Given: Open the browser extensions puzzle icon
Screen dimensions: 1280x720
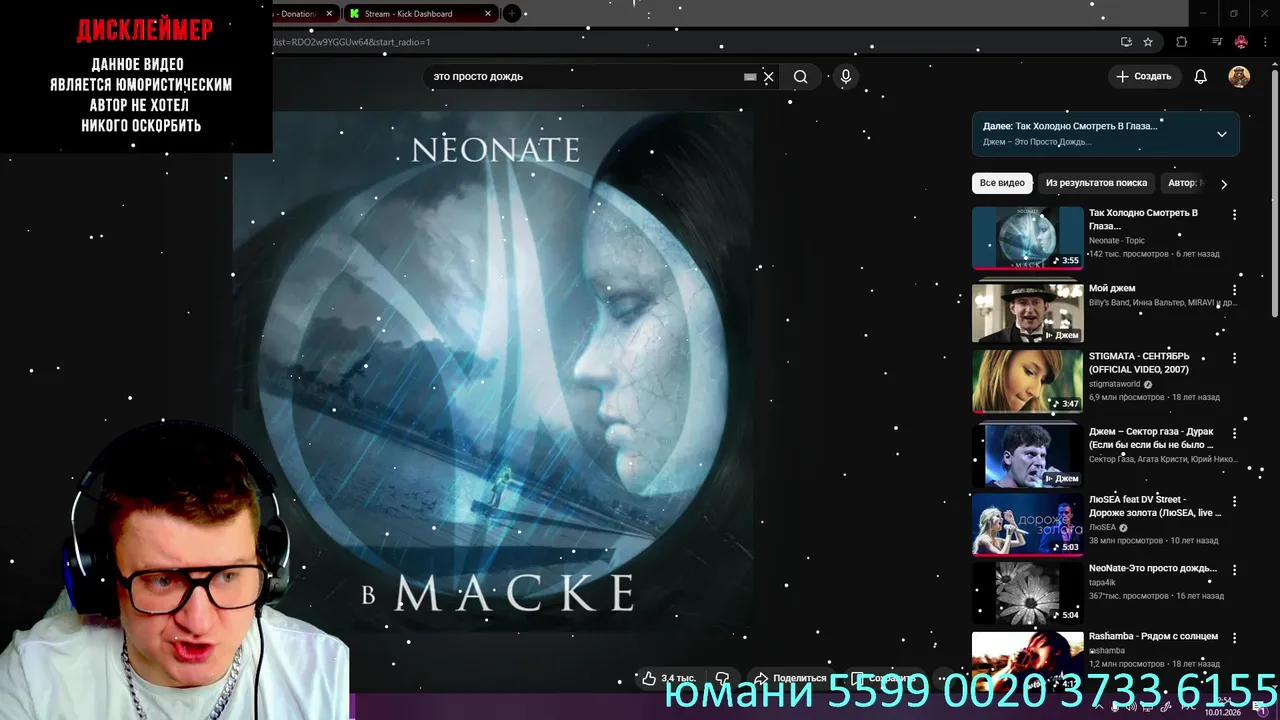Looking at the screenshot, I should tap(1181, 42).
